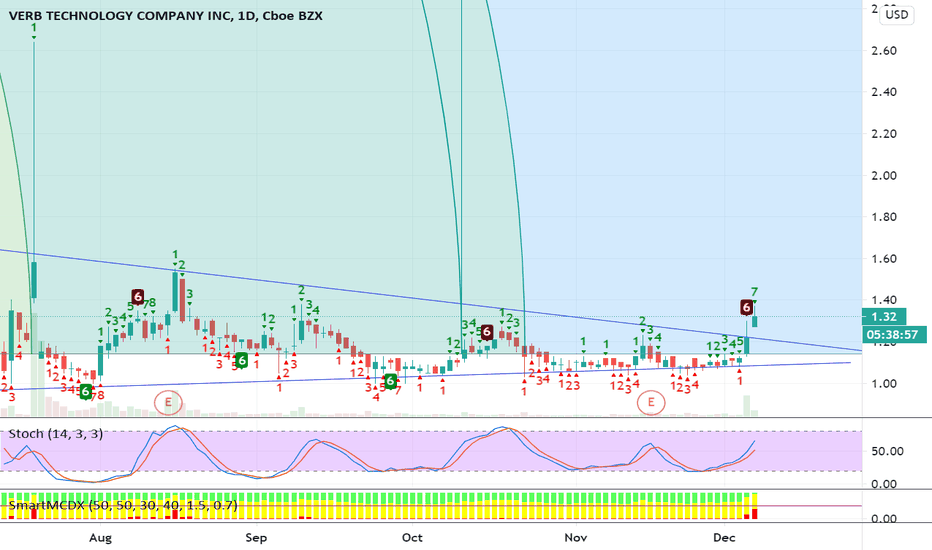The height and width of the screenshot is (550, 932).
Task: Click the 1.80 price axis label
Action: 884,217
